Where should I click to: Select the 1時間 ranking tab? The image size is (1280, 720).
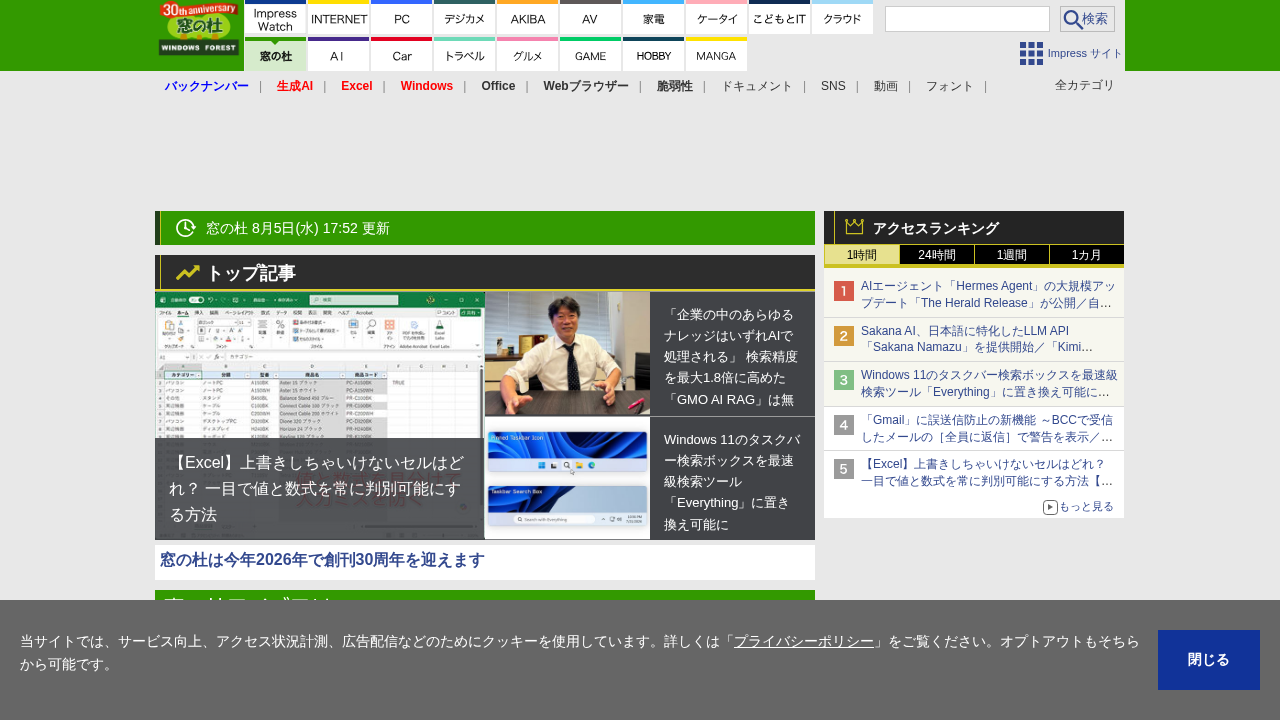pos(861,255)
